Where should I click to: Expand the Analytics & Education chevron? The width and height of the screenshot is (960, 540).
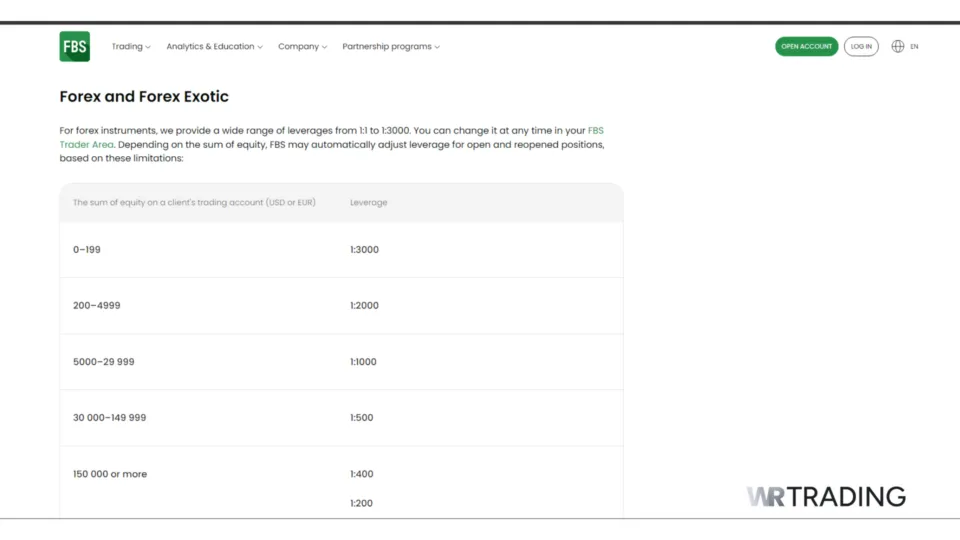tap(260, 47)
